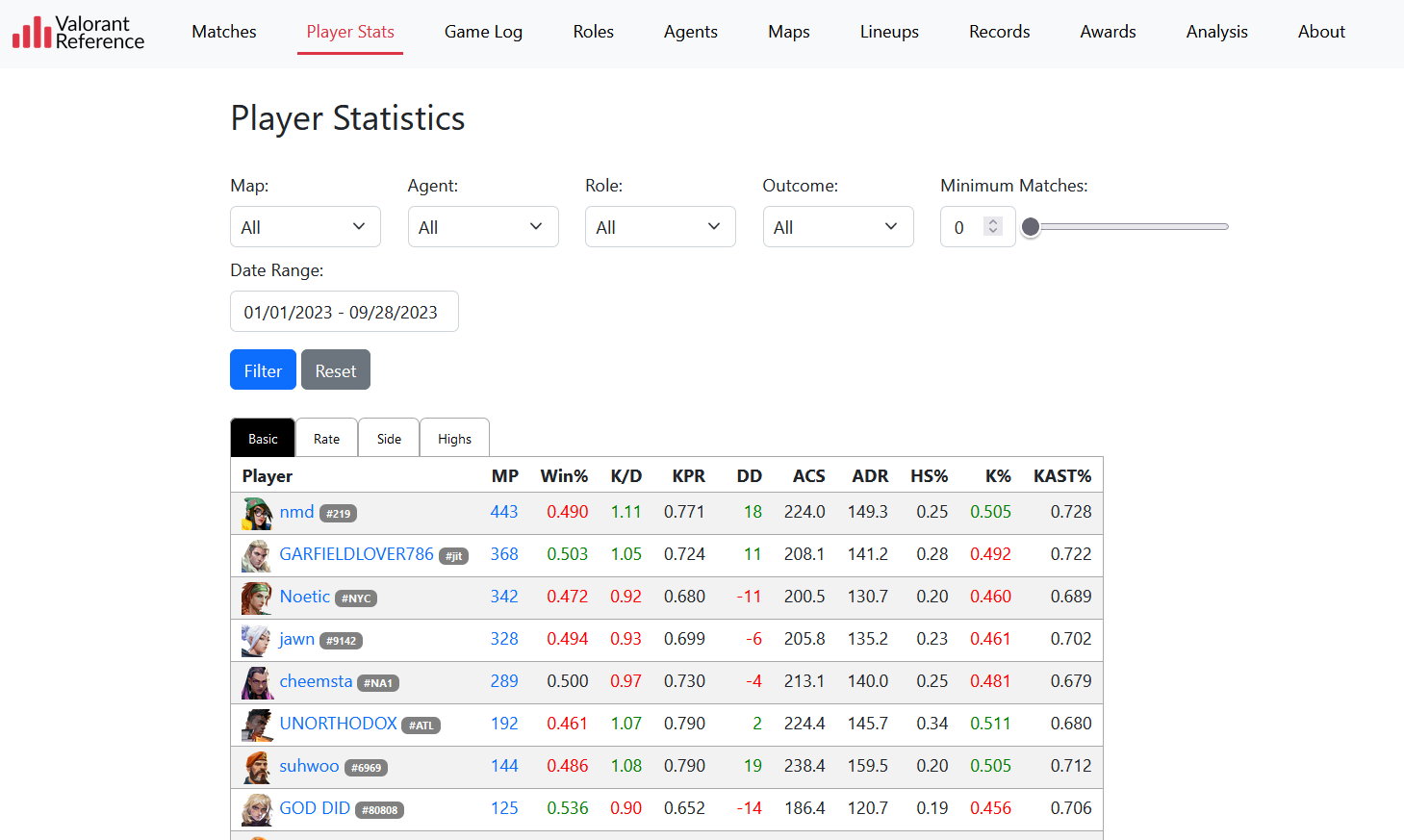Open jawn's player profile link
This screenshot has height=840, width=1404.
(296, 639)
